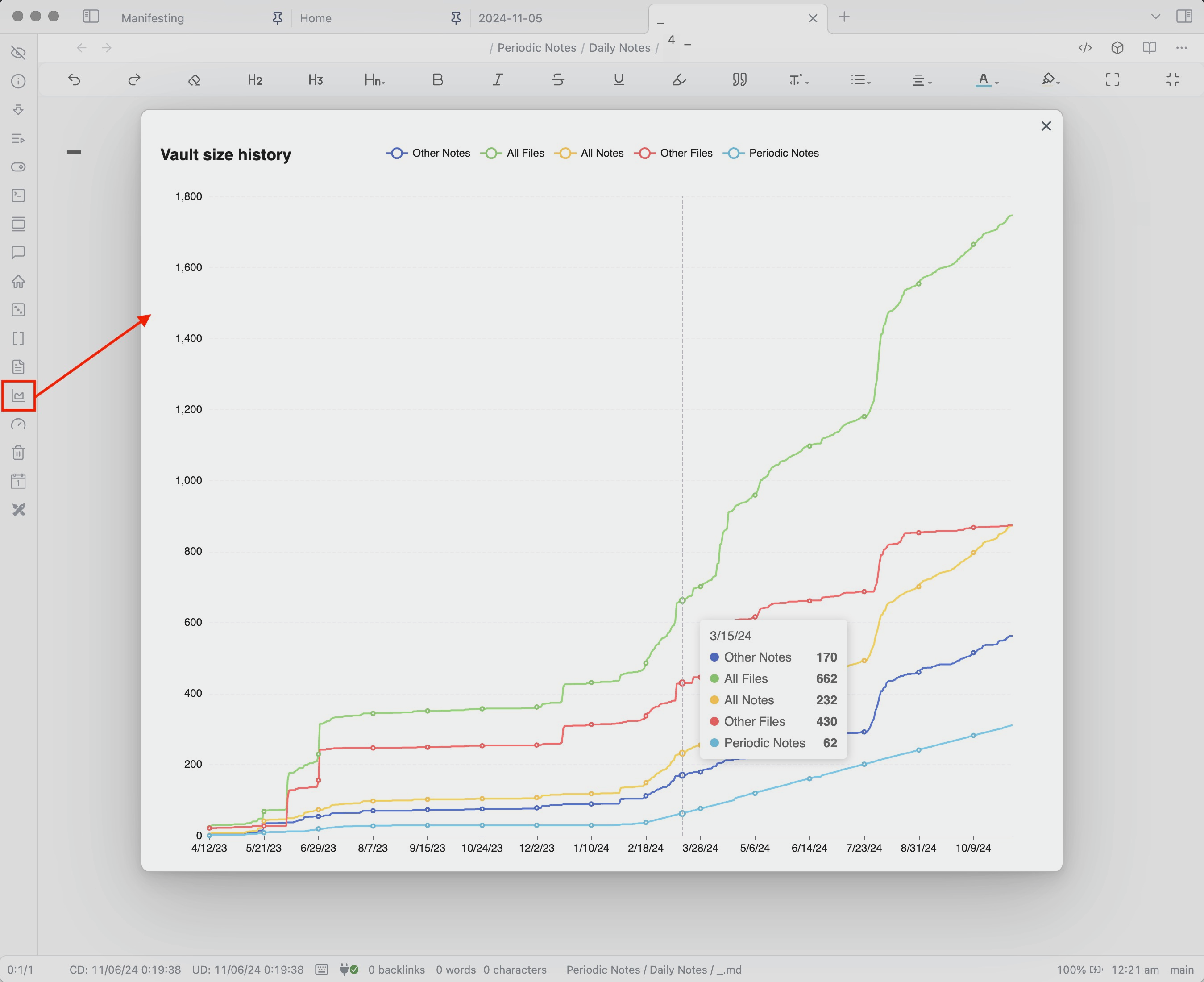Click the vault statistics graph sidebar icon
The width and height of the screenshot is (1204, 982).
(x=18, y=395)
